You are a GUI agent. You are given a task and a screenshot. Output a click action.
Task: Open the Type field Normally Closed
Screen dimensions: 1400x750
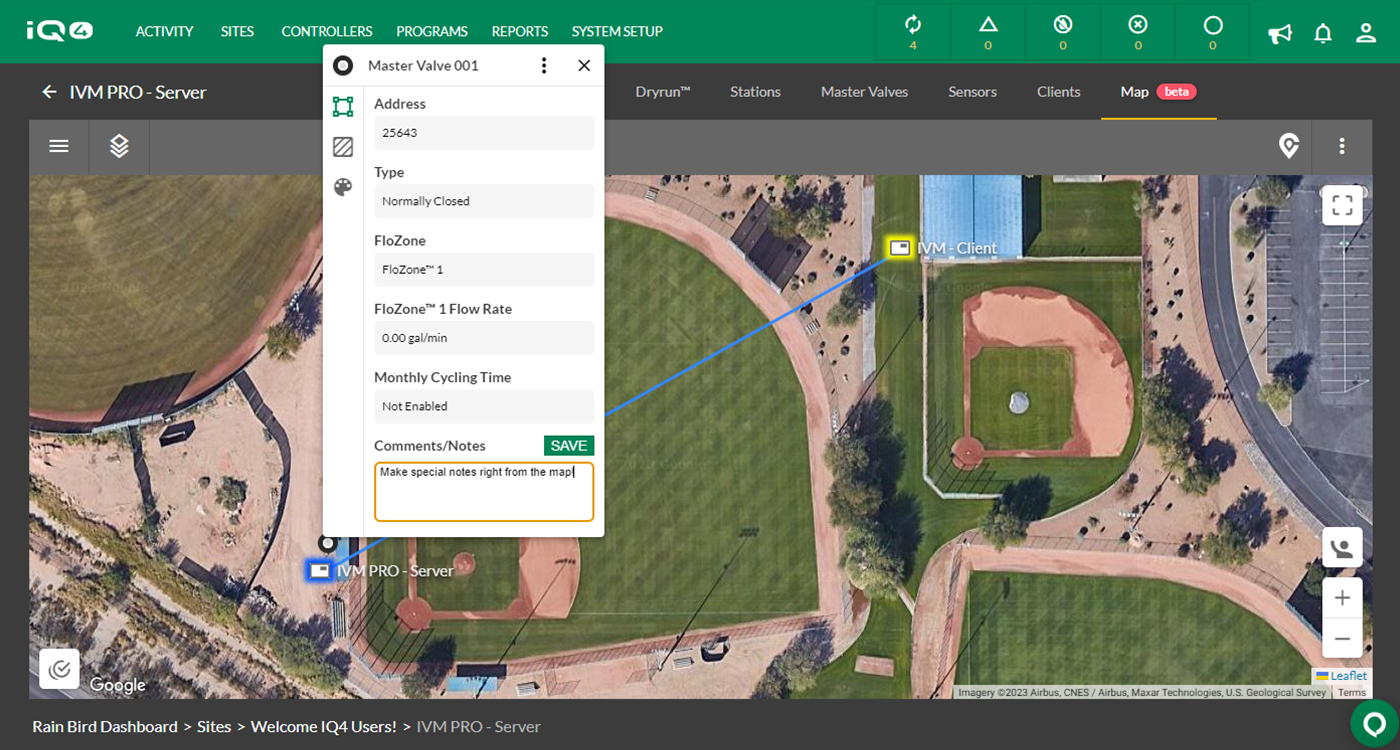pos(484,201)
